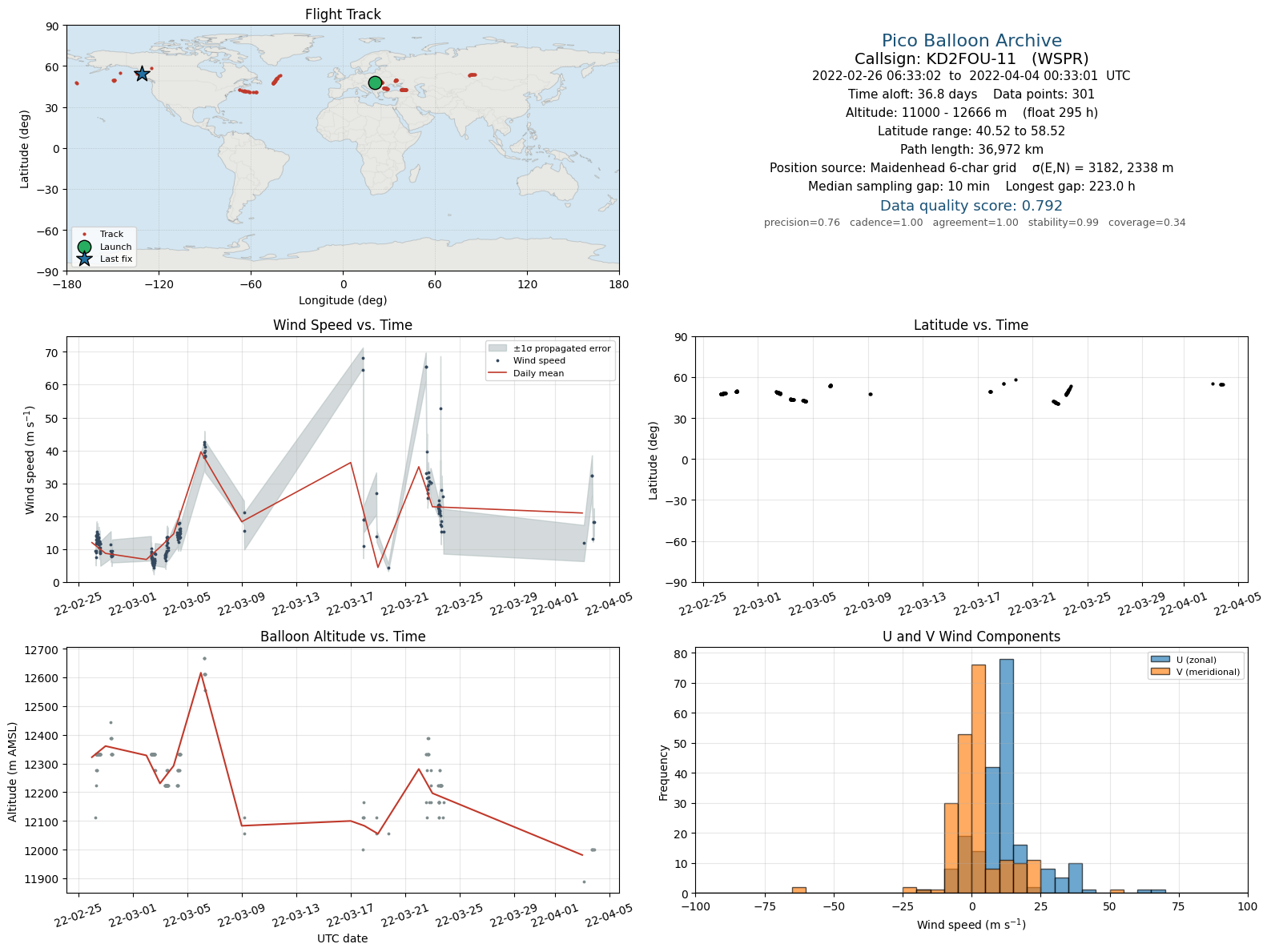Viewport: 1271px width, 952px height.
Task: Select the green Launch circle in the map legend
Action: 84,247
